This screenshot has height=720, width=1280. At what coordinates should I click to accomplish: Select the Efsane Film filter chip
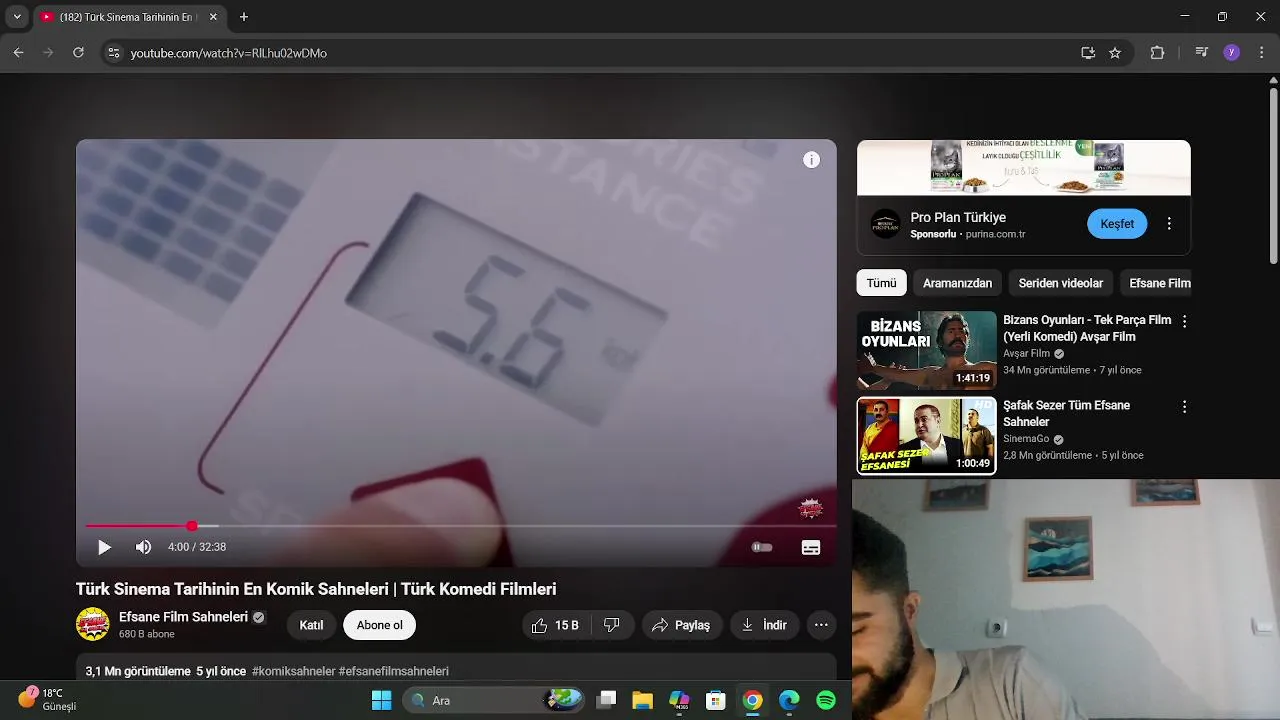[1158, 283]
